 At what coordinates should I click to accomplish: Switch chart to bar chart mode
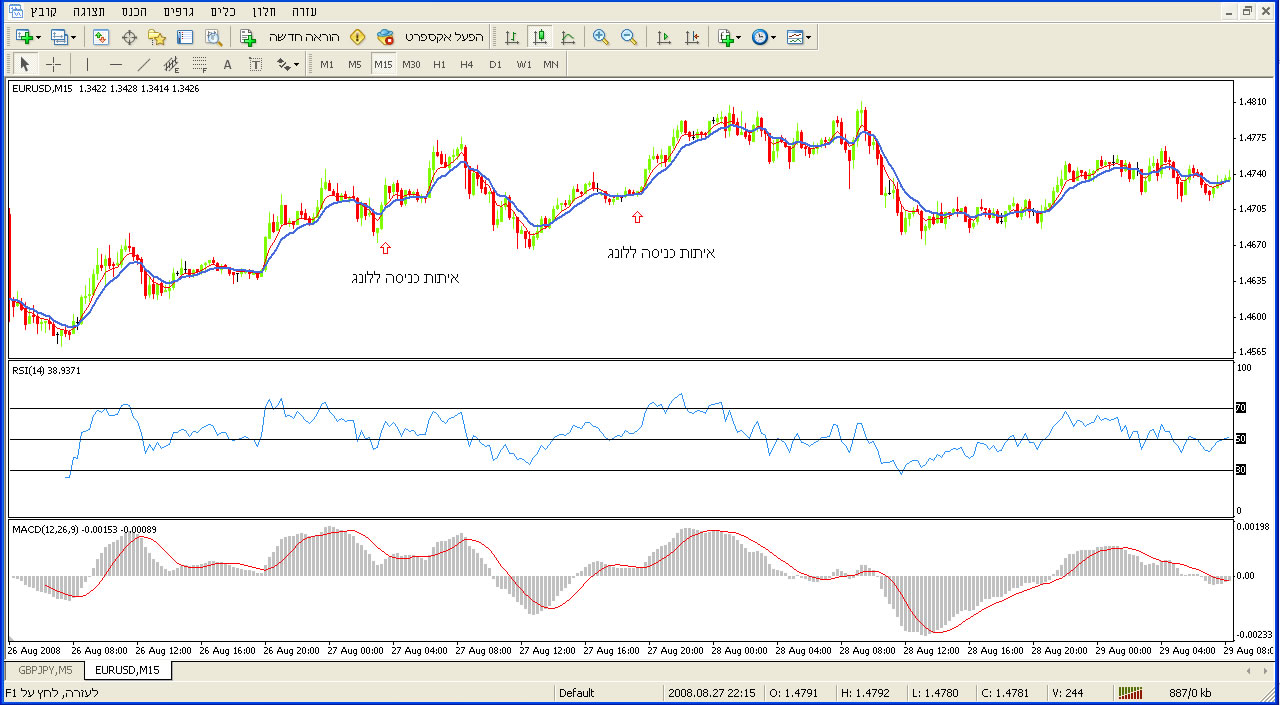[x=512, y=37]
